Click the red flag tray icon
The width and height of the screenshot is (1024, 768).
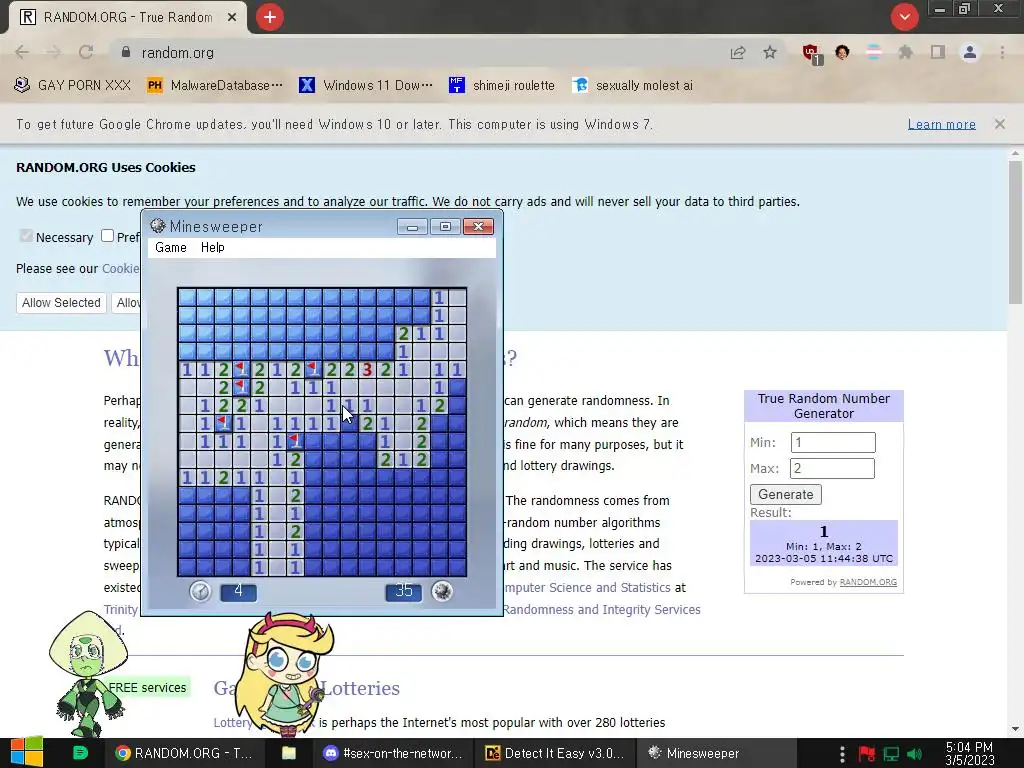click(x=867, y=754)
